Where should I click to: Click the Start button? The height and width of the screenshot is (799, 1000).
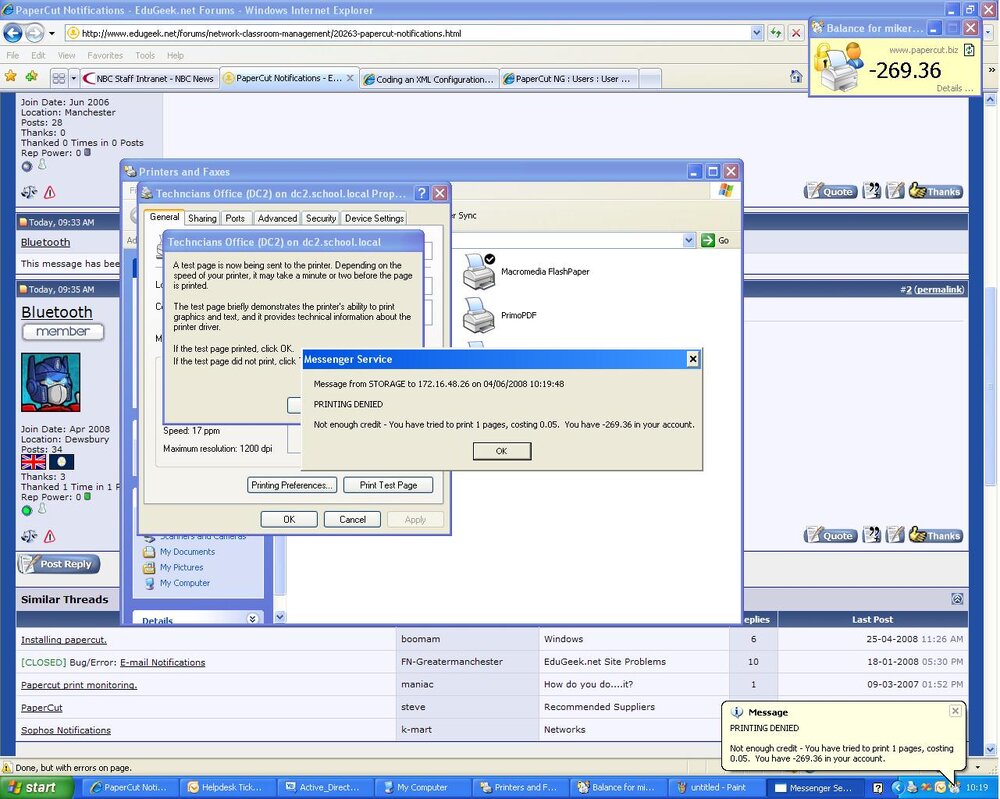[37, 788]
